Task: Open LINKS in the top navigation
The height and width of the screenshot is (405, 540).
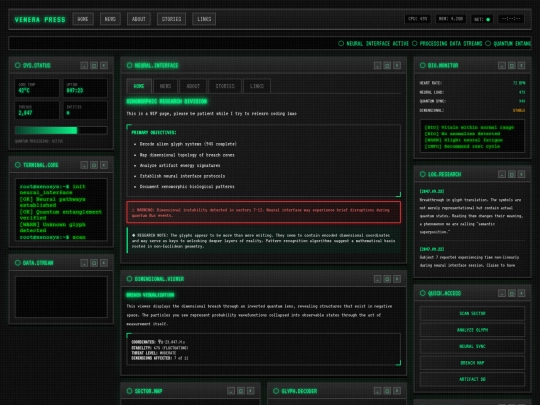Action: (204, 19)
